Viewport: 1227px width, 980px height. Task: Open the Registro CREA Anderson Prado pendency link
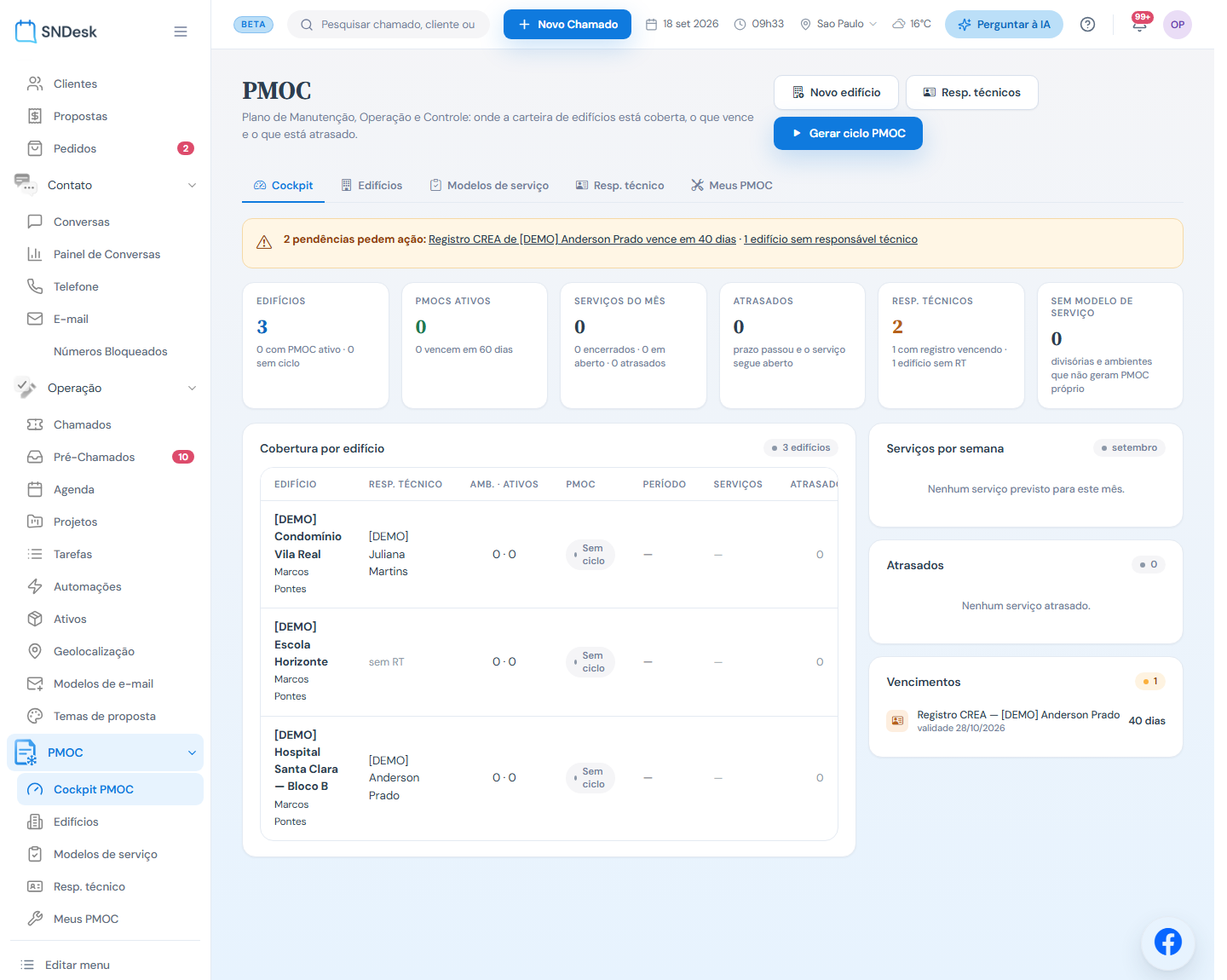pyautogui.click(x=582, y=239)
